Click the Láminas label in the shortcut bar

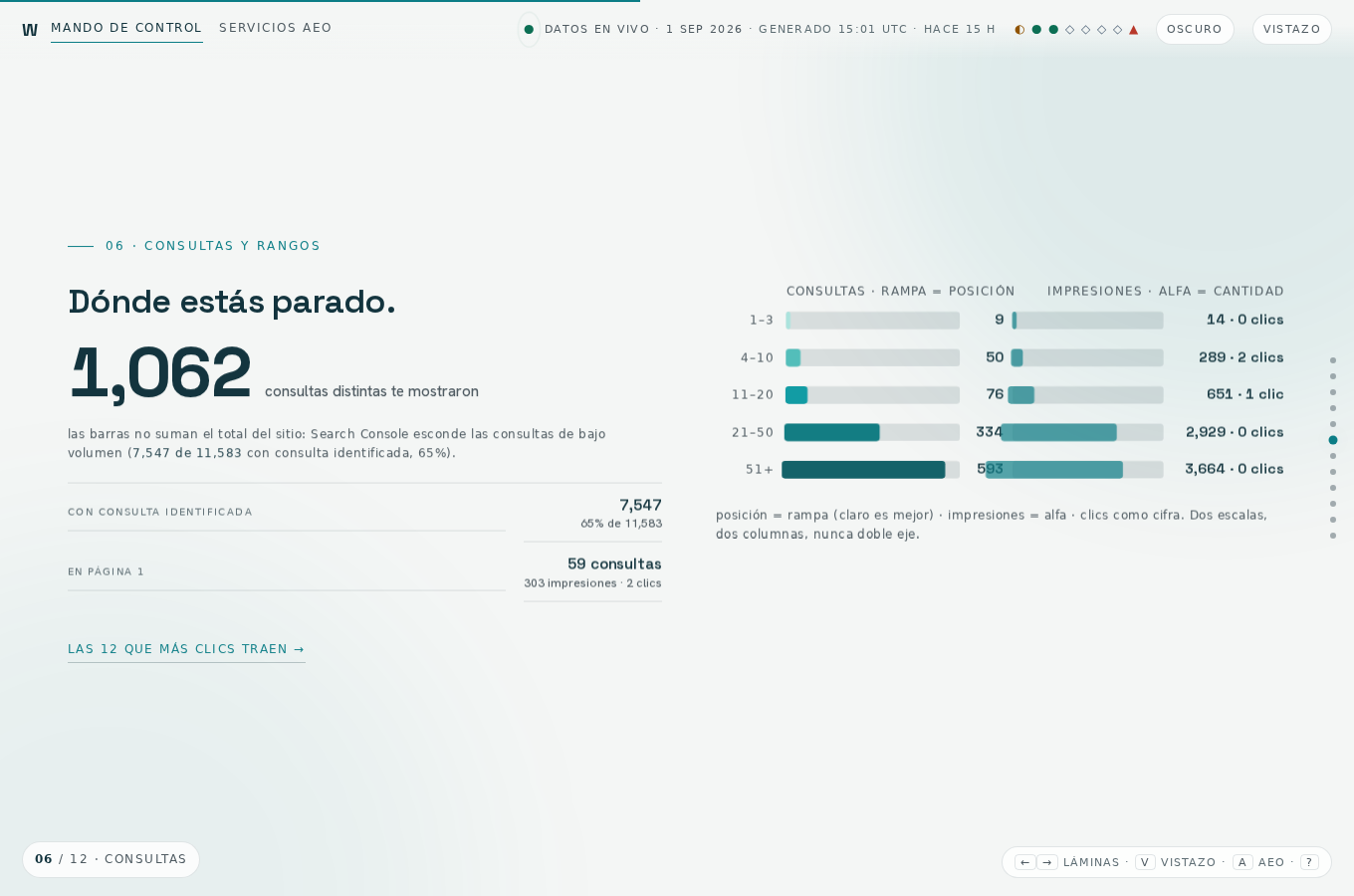click(x=1091, y=862)
